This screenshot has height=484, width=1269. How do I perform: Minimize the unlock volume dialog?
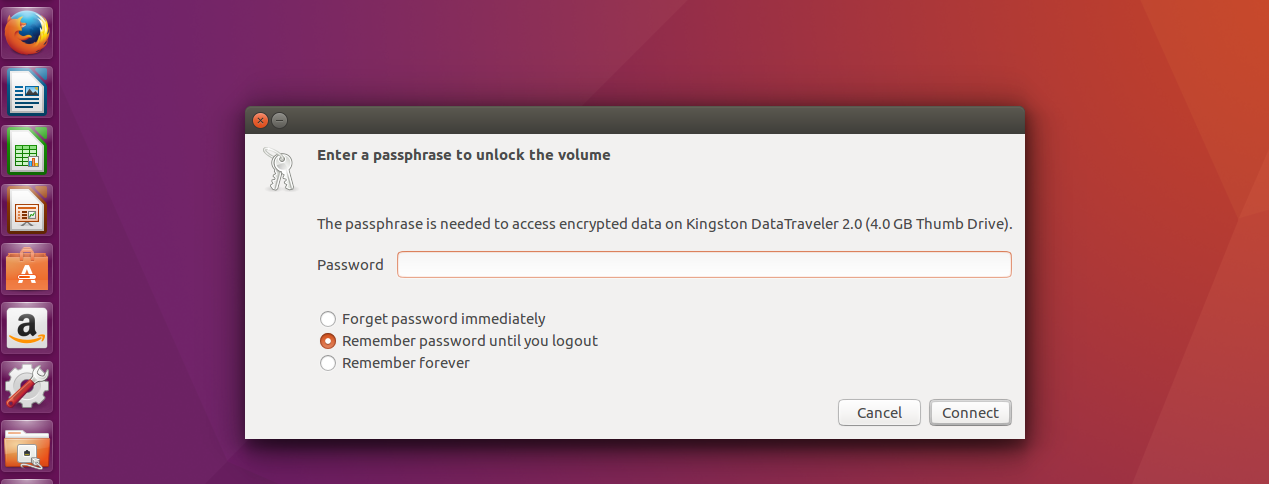[x=280, y=120]
